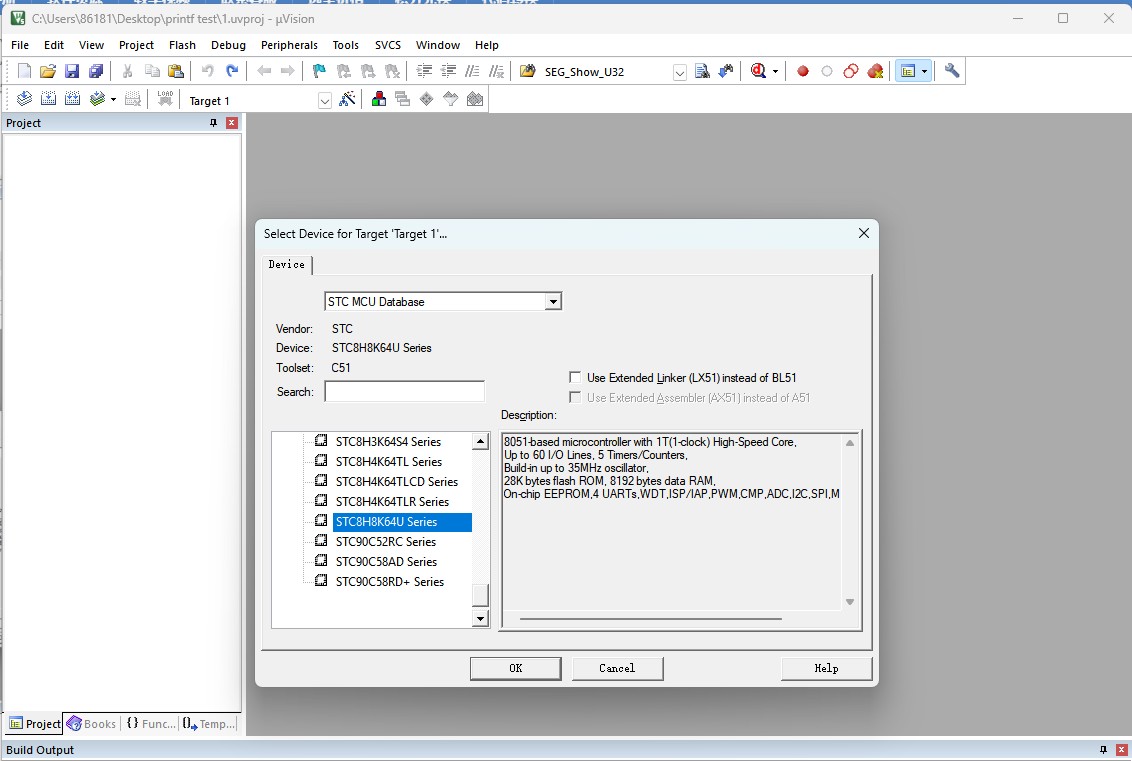1132x761 pixels.
Task: Expand the SEG_Show_U32 find combo box
Action: pos(679,72)
